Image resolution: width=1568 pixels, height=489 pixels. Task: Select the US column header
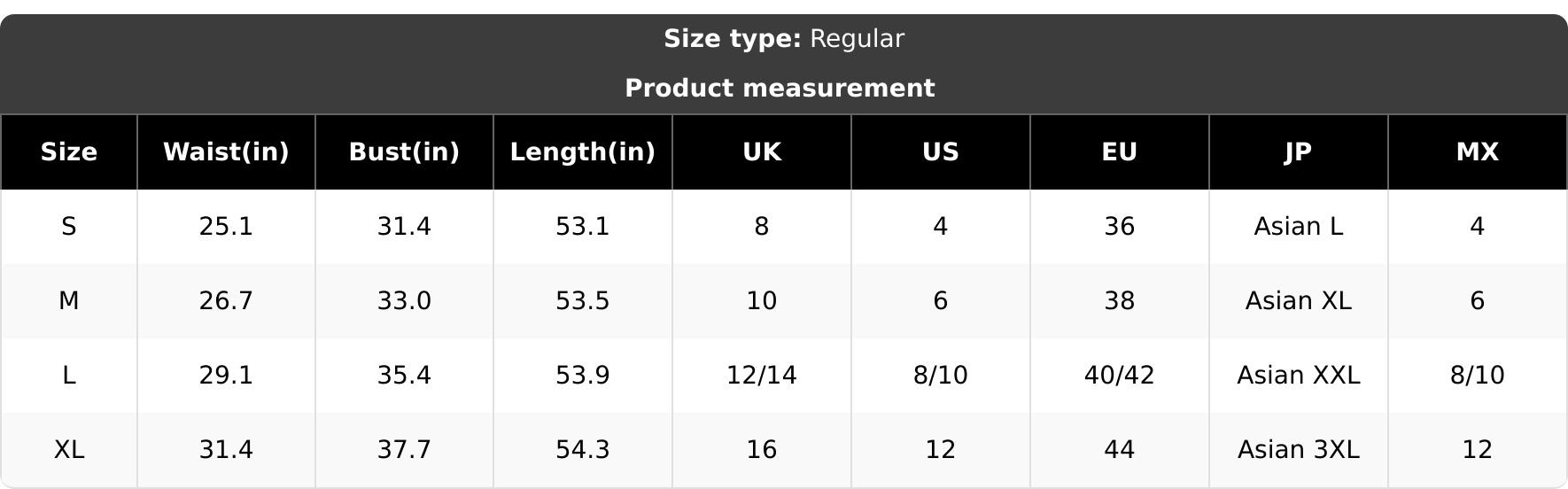[x=941, y=152]
